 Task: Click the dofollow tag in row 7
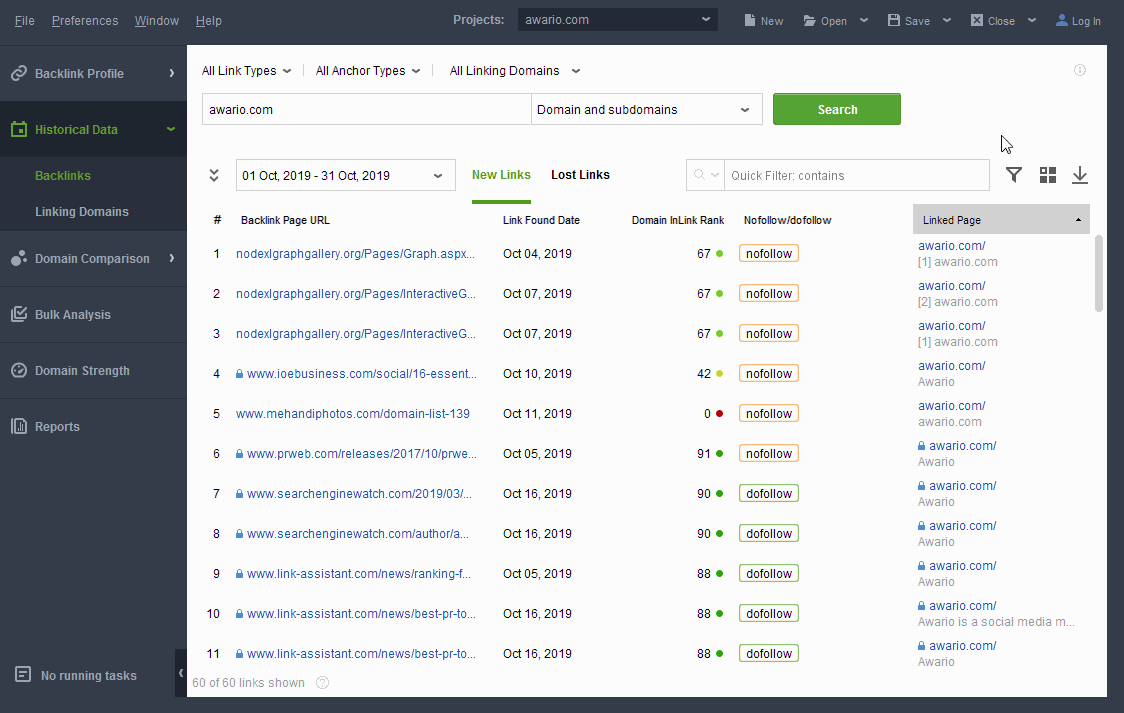(768, 494)
